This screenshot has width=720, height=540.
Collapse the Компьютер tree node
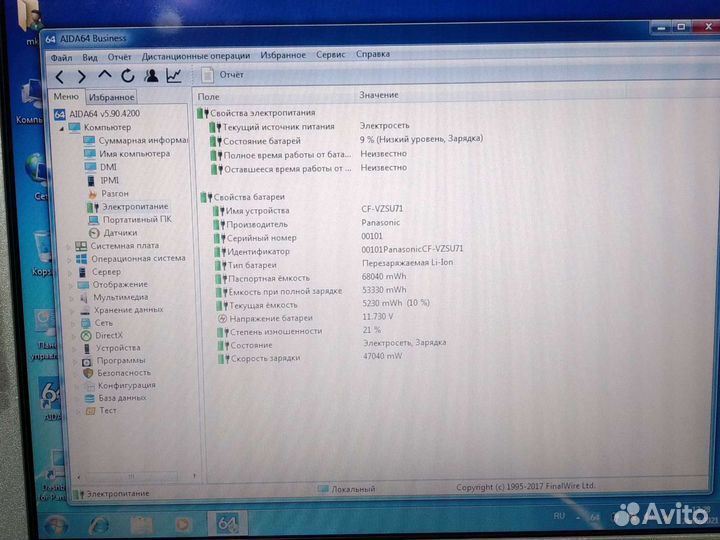click(x=61, y=128)
